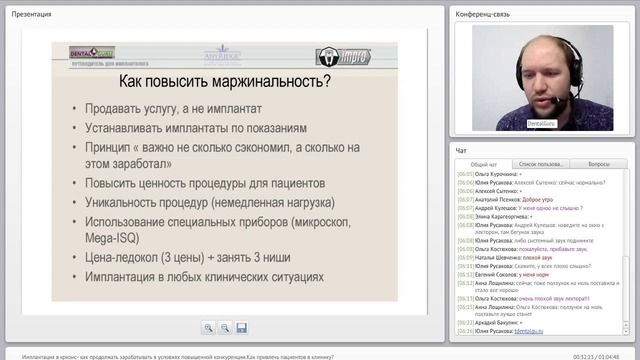Viewport: 640px width, 360px height.
Task: Click the presenter's webcam video
Action: point(542,78)
